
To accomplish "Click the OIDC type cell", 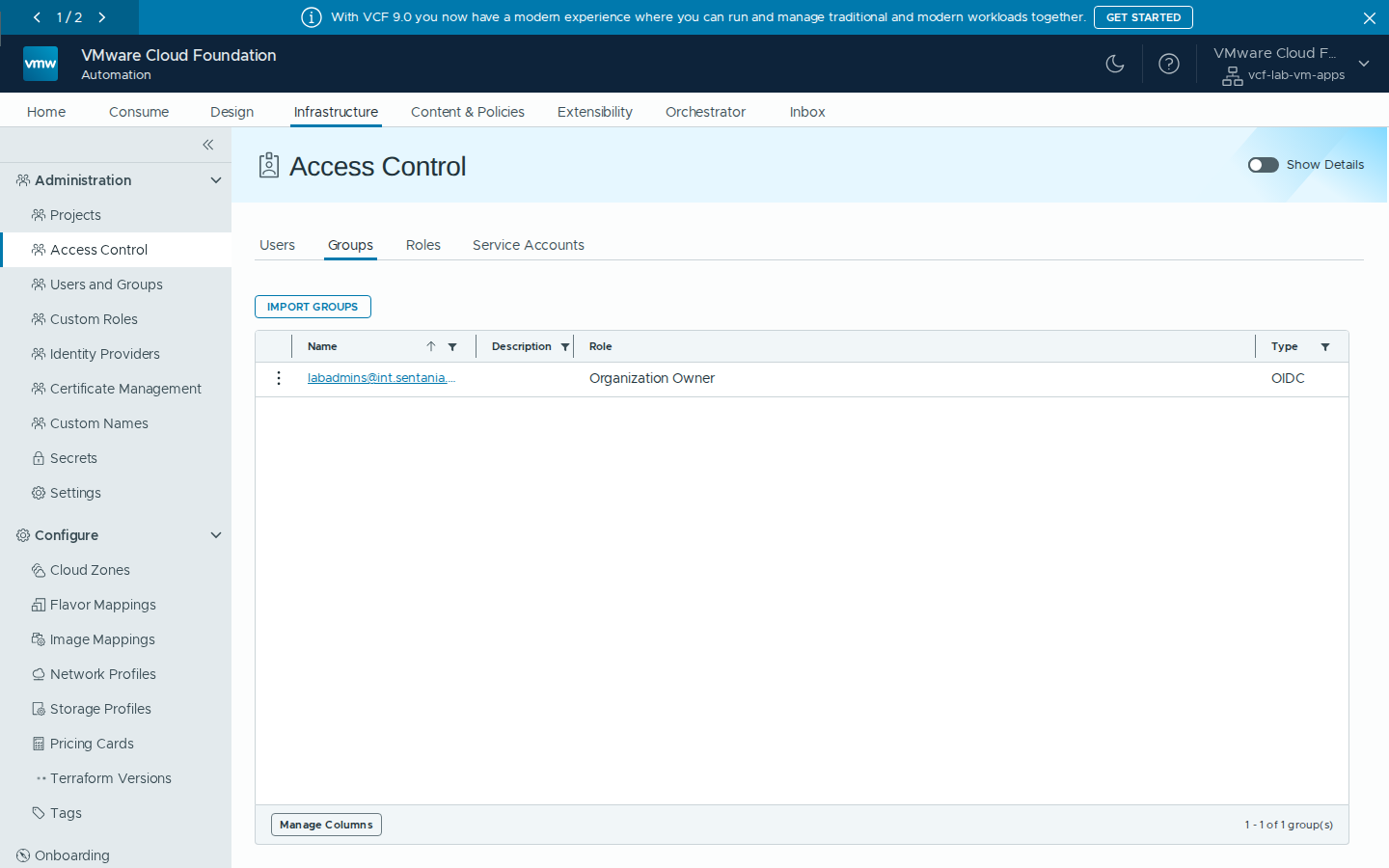I will (x=1288, y=378).
